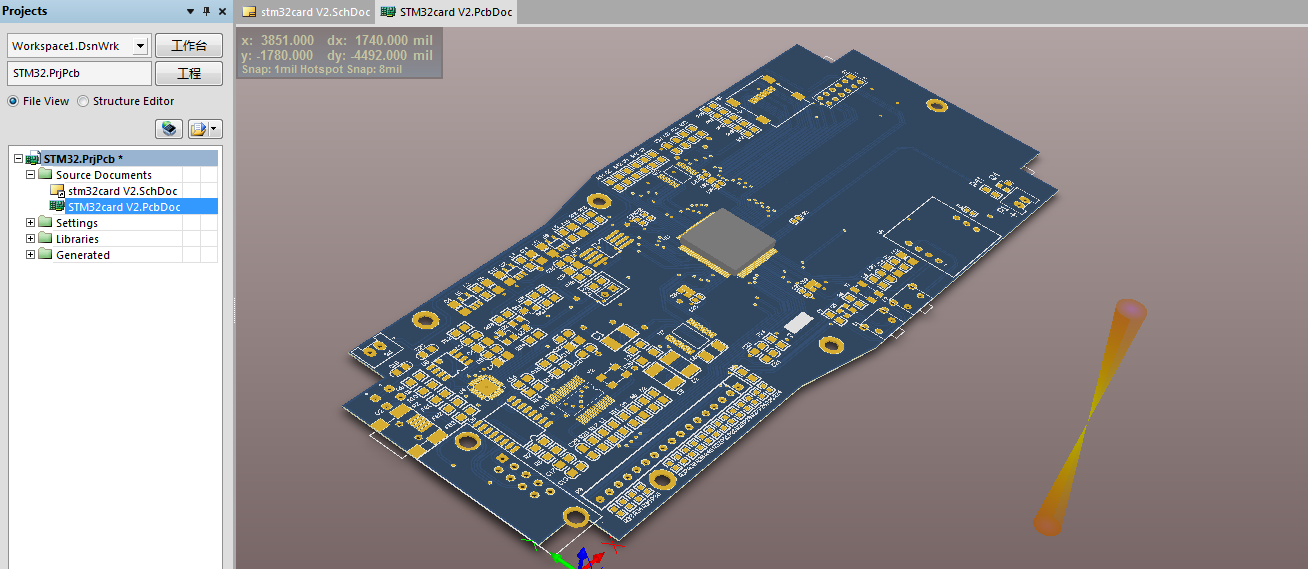This screenshot has height=569, width=1308.
Task: Close the Projects panel
Action: point(222,11)
